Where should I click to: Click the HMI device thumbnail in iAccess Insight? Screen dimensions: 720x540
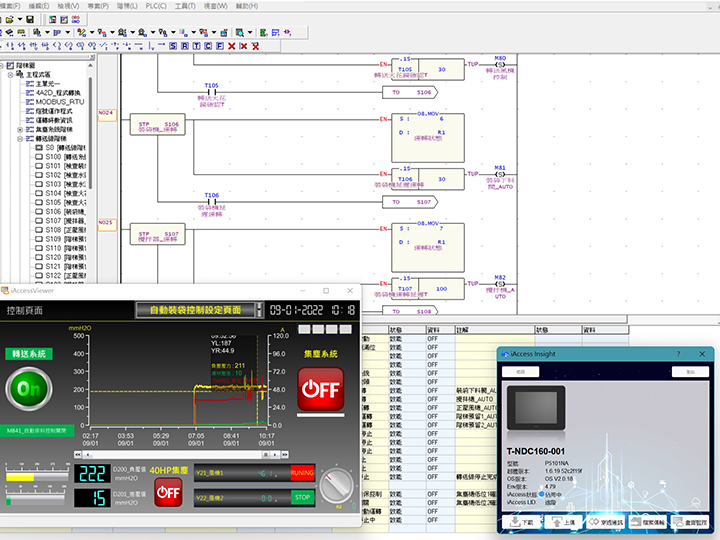pos(536,408)
